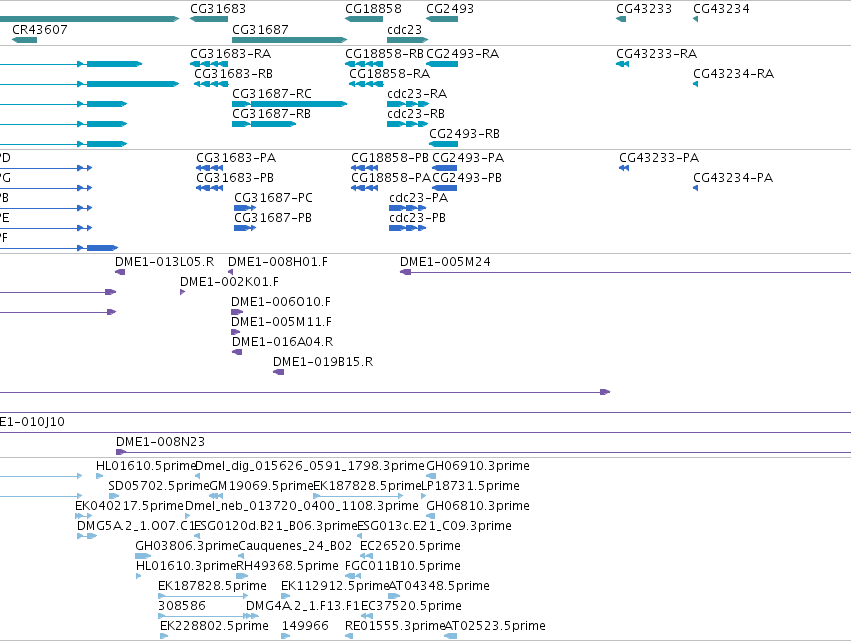851x641 pixels.
Task: Select BAC end DME1-013L05.R
Action: click(x=120, y=272)
